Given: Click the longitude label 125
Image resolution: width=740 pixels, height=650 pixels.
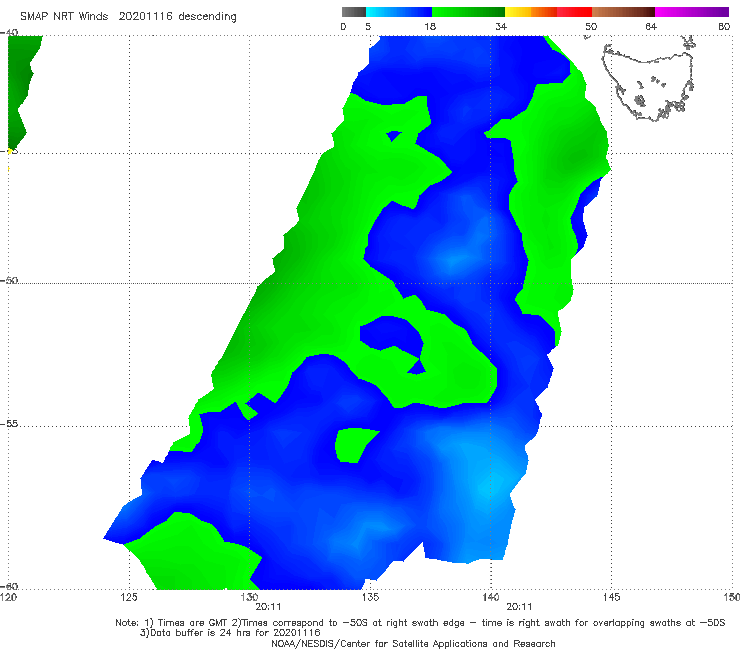Looking at the screenshot, I should click(129, 597).
